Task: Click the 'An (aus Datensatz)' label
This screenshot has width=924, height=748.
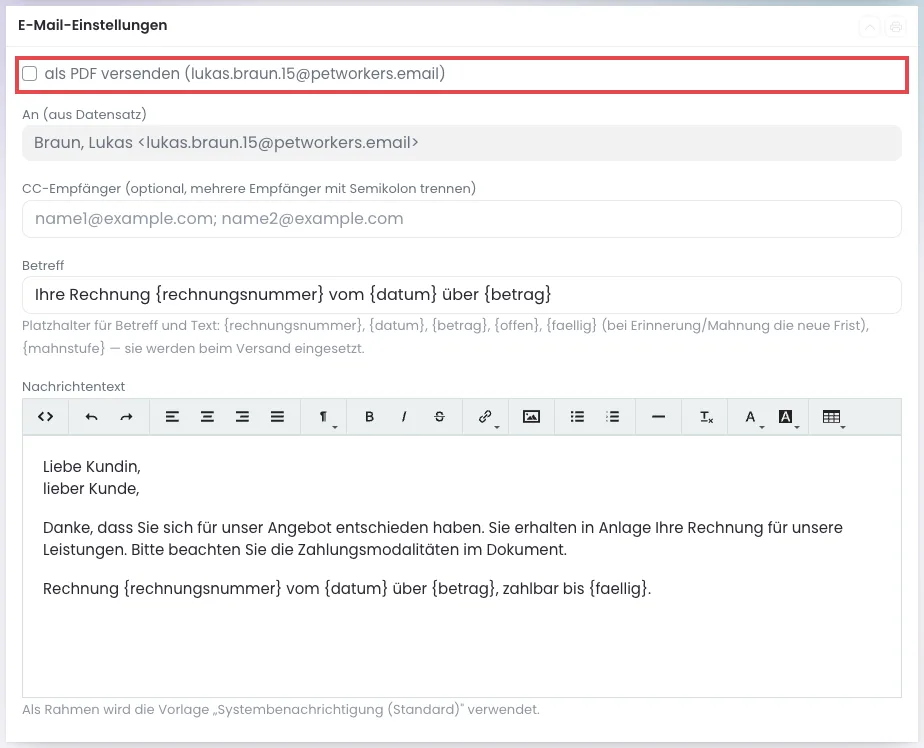Action: [84, 114]
